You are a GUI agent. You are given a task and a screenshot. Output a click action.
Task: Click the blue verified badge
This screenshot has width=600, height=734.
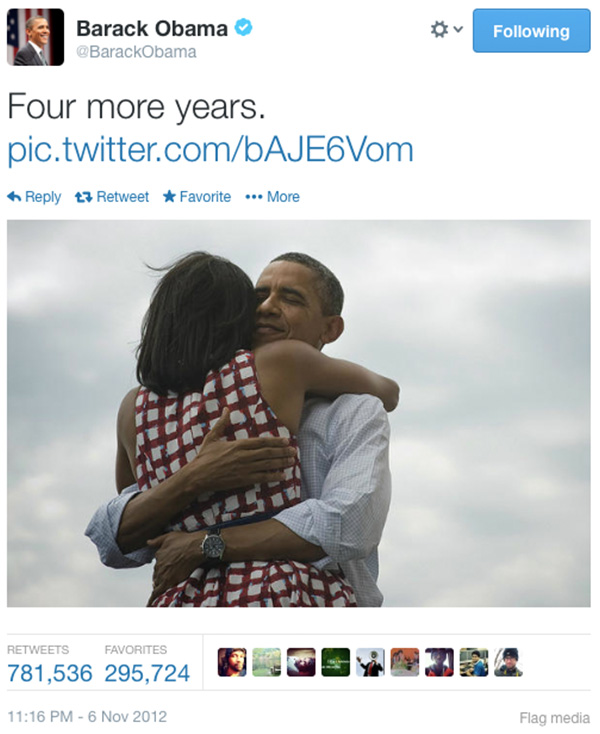[x=243, y=28]
